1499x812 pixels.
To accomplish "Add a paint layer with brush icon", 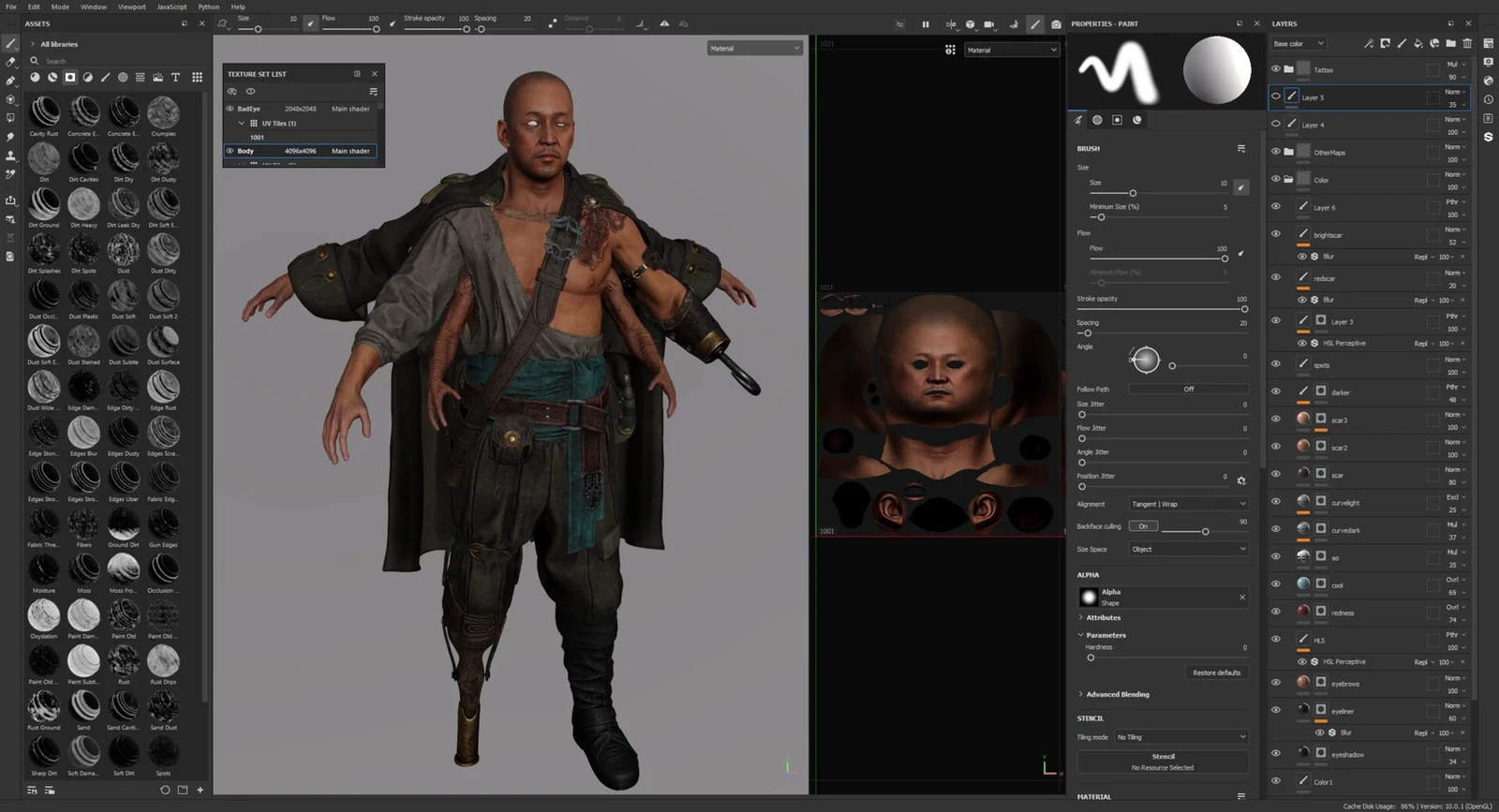I will (x=1402, y=43).
